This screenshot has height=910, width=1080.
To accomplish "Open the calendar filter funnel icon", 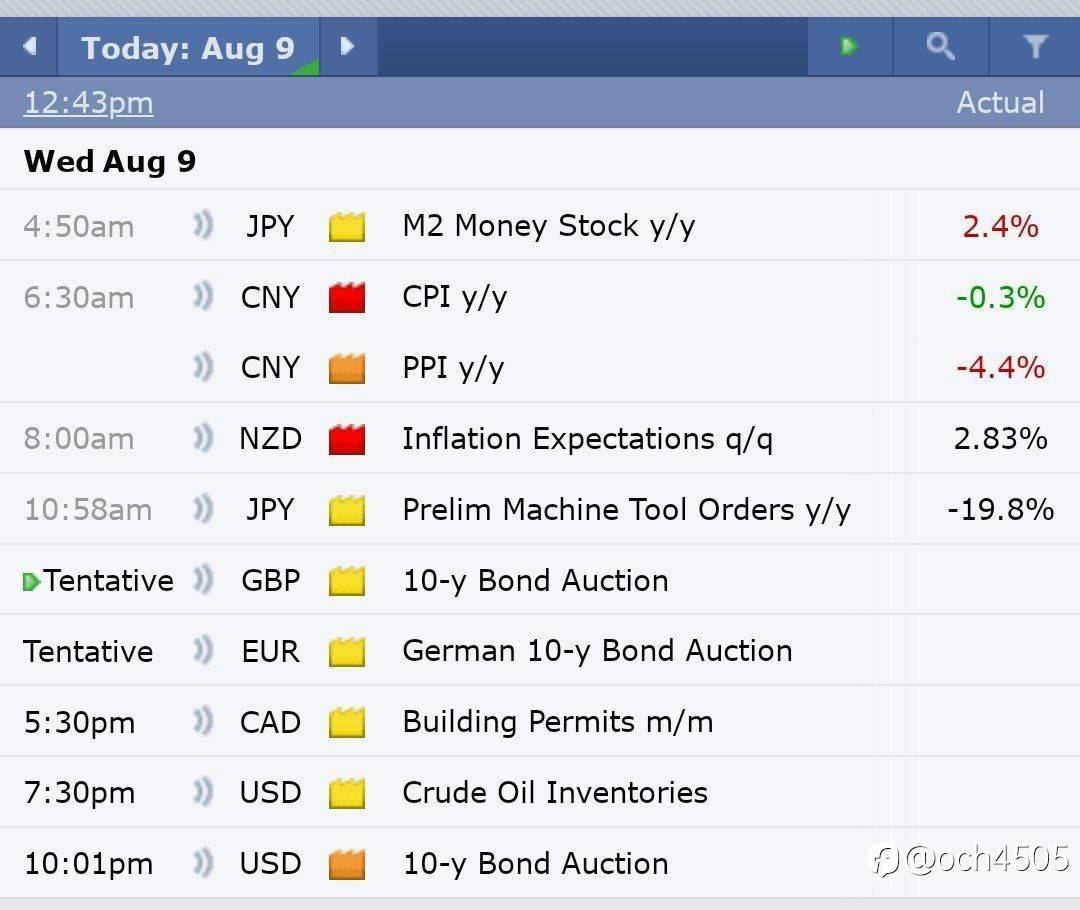I will pos(1035,46).
